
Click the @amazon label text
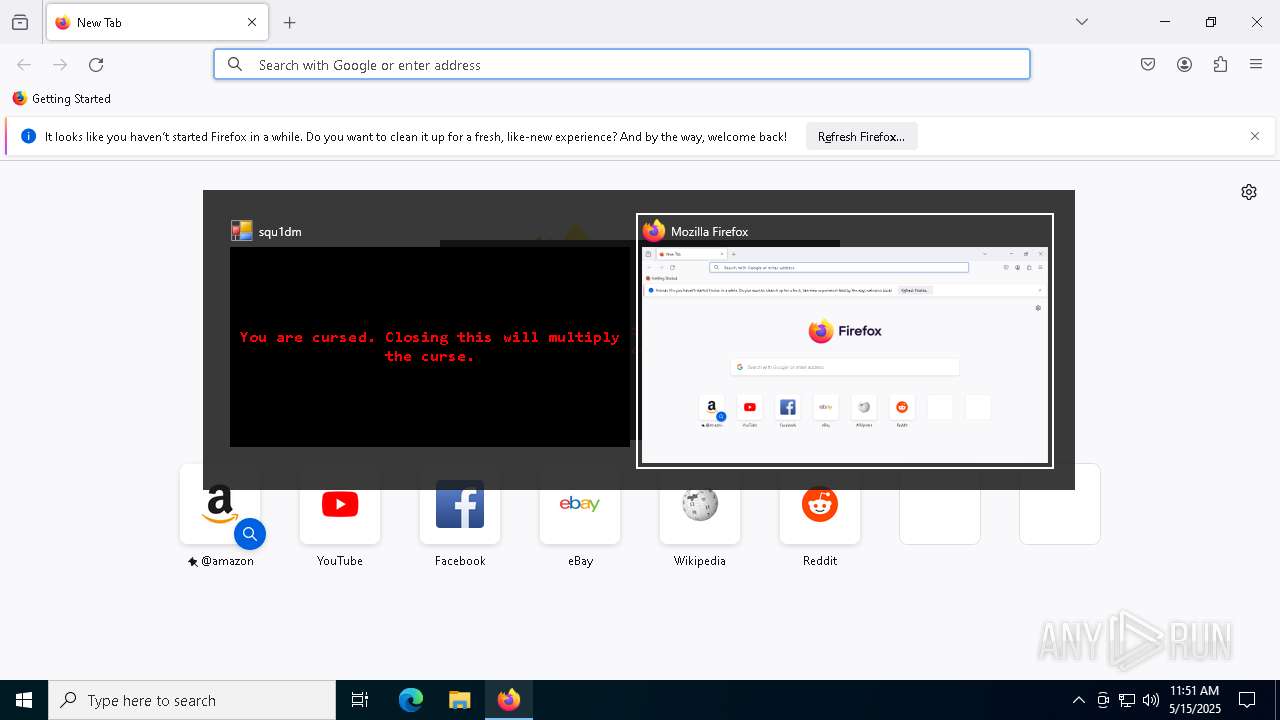[227, 561]
